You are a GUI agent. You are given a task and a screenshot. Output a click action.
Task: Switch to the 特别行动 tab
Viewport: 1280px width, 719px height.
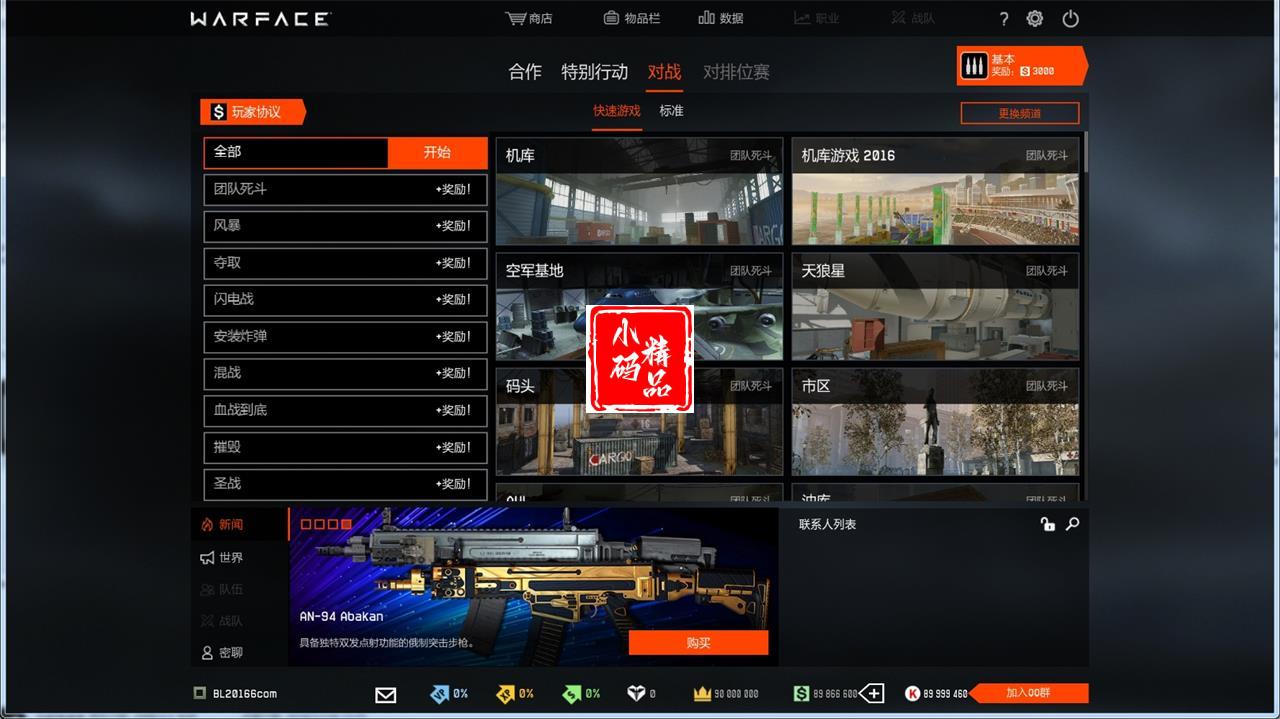[x=594, y=72]
